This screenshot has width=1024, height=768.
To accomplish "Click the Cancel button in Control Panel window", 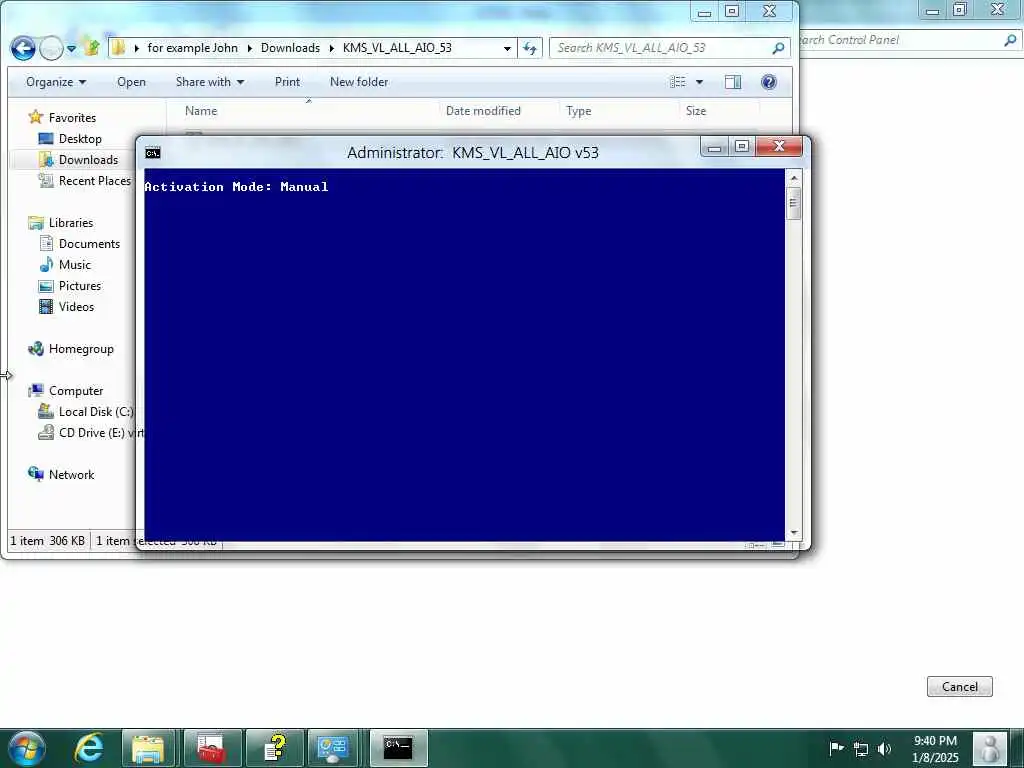I will [959, 686].
